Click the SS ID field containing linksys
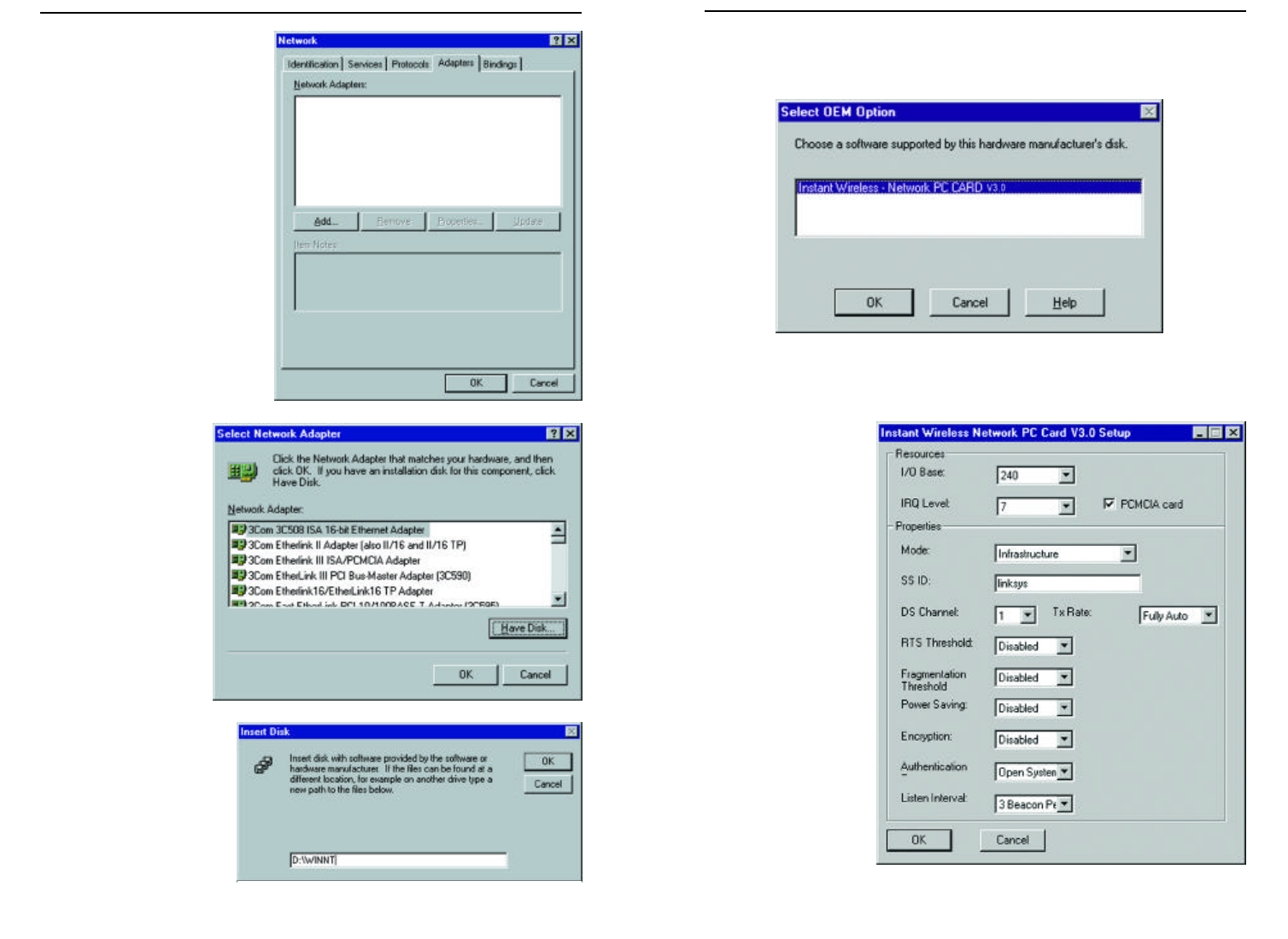The width and height of the screenshot is (1288, 939). 1068,583
